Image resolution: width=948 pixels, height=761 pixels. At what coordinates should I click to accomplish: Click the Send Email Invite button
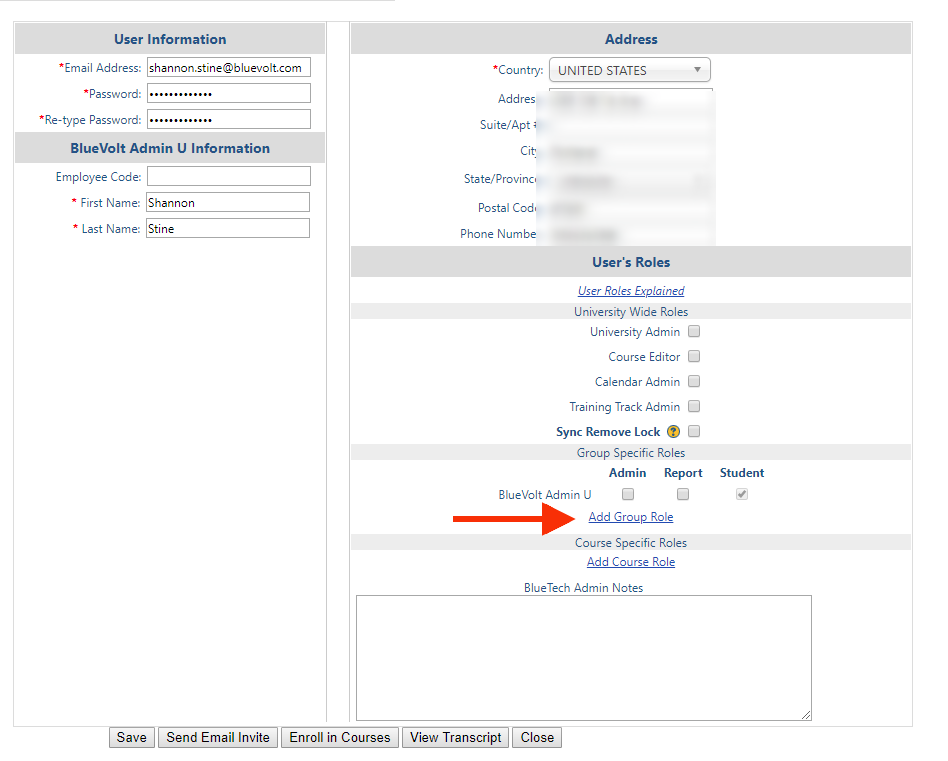217,737
